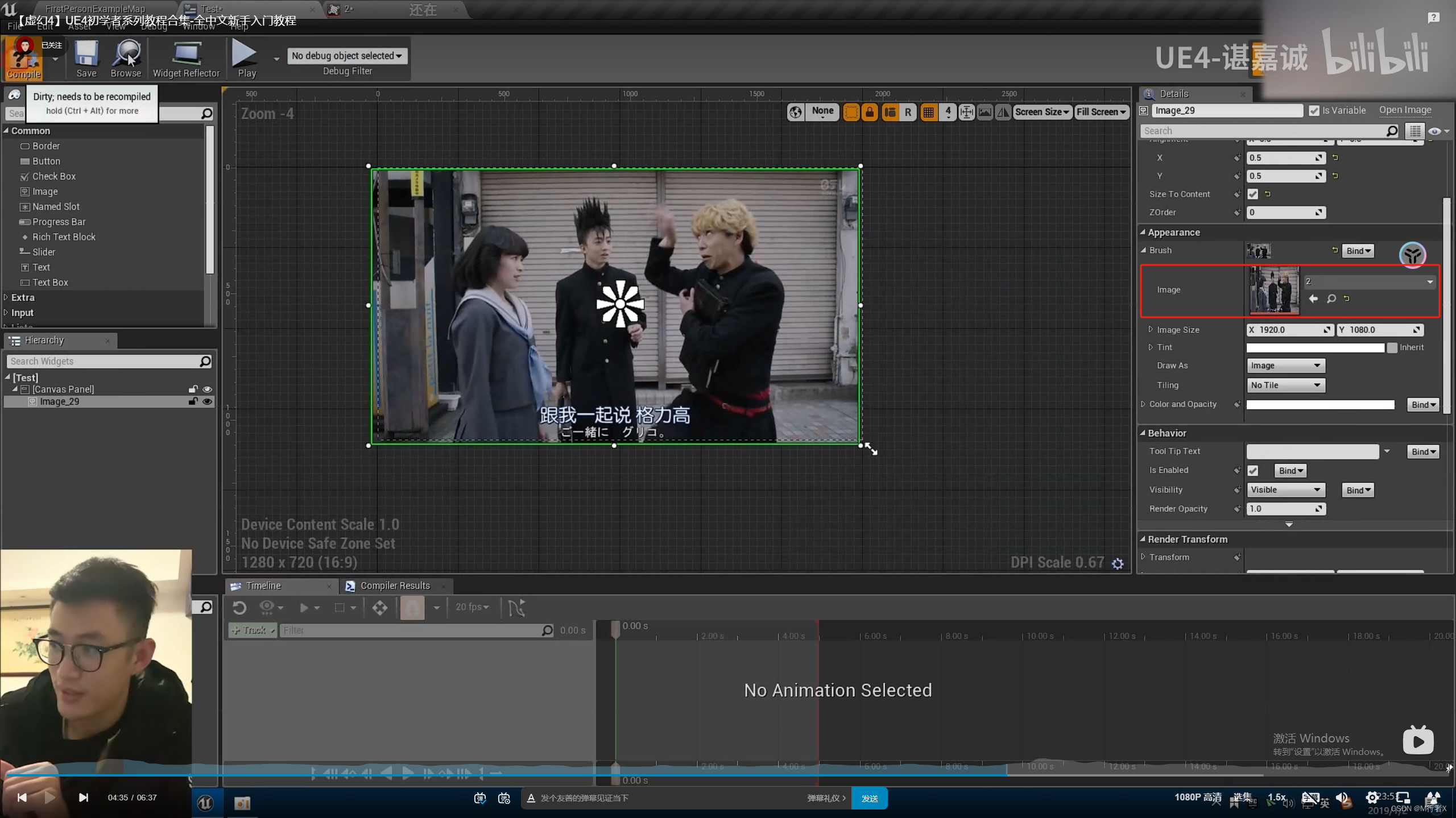Screen dimensions: 1456x818
Task: Click the landscape image preview icon
Action: coord(985,112)
